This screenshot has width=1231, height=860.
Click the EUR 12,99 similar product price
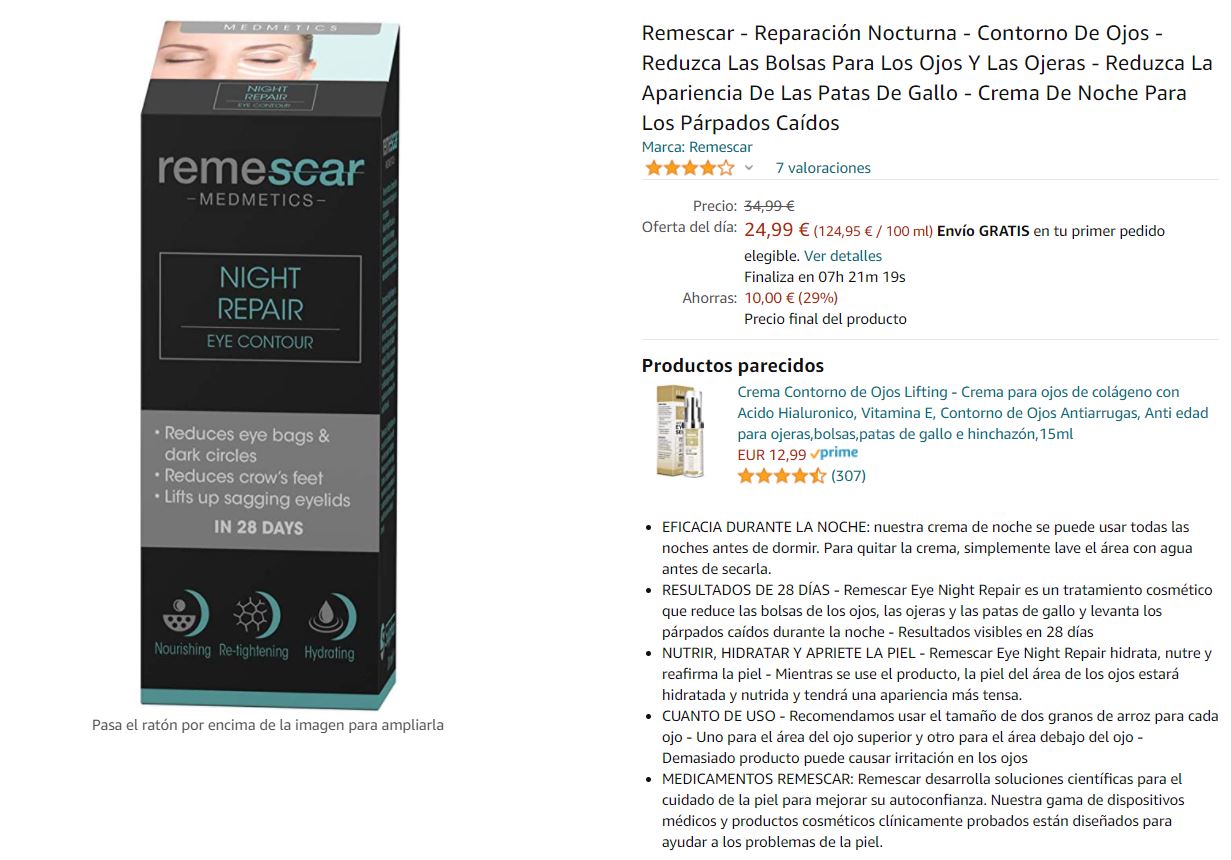[x=771, y=454]
